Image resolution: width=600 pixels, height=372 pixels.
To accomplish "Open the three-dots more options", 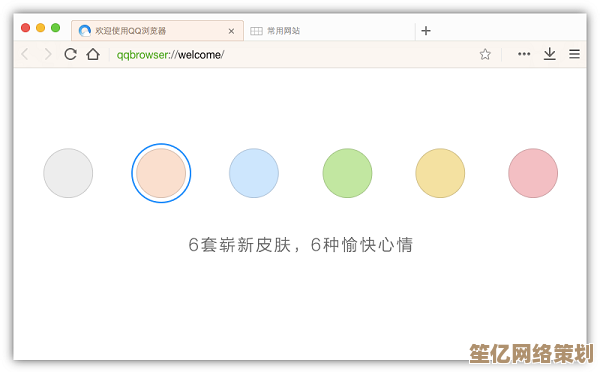I will (524, 54).
